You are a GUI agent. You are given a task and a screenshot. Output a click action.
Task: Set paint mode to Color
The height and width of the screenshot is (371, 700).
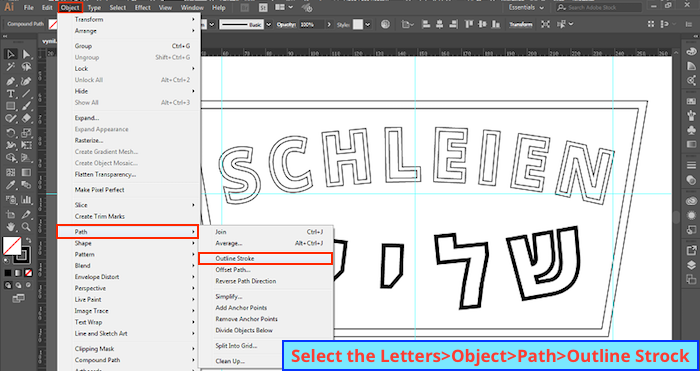[x=8, y=272]
